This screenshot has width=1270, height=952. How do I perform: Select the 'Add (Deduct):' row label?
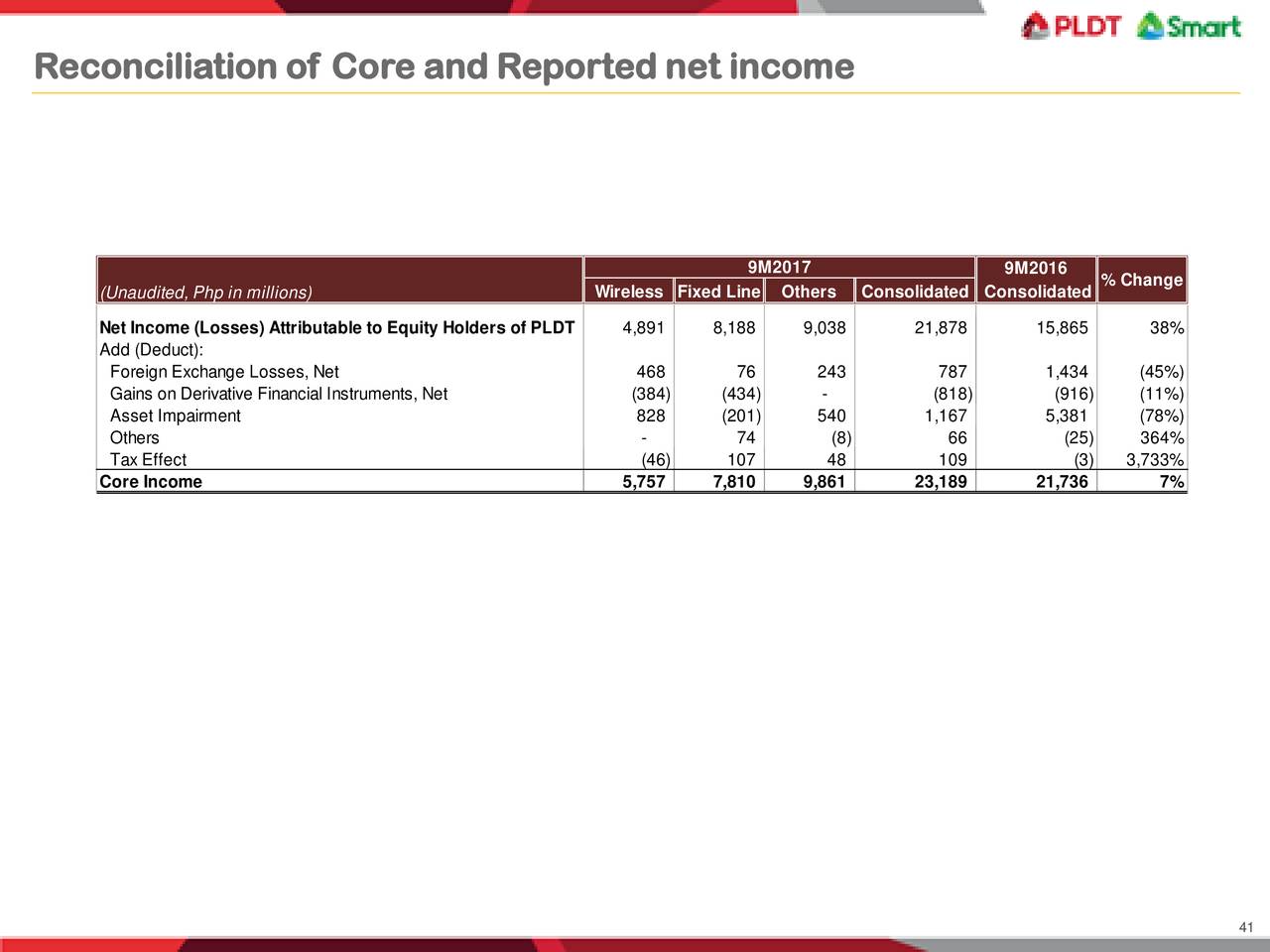152,350
